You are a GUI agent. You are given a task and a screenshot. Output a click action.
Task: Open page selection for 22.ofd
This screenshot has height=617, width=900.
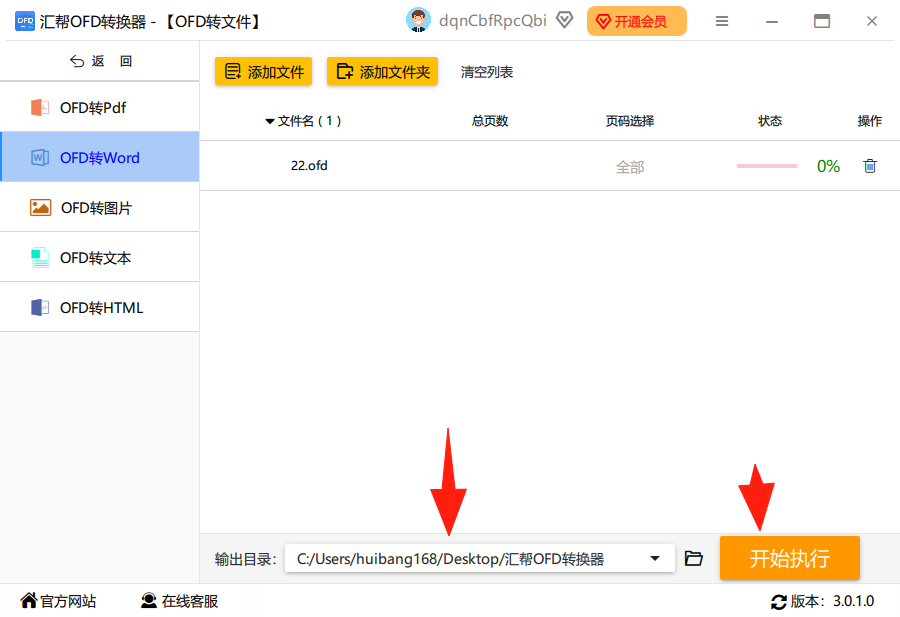point(630,167)
